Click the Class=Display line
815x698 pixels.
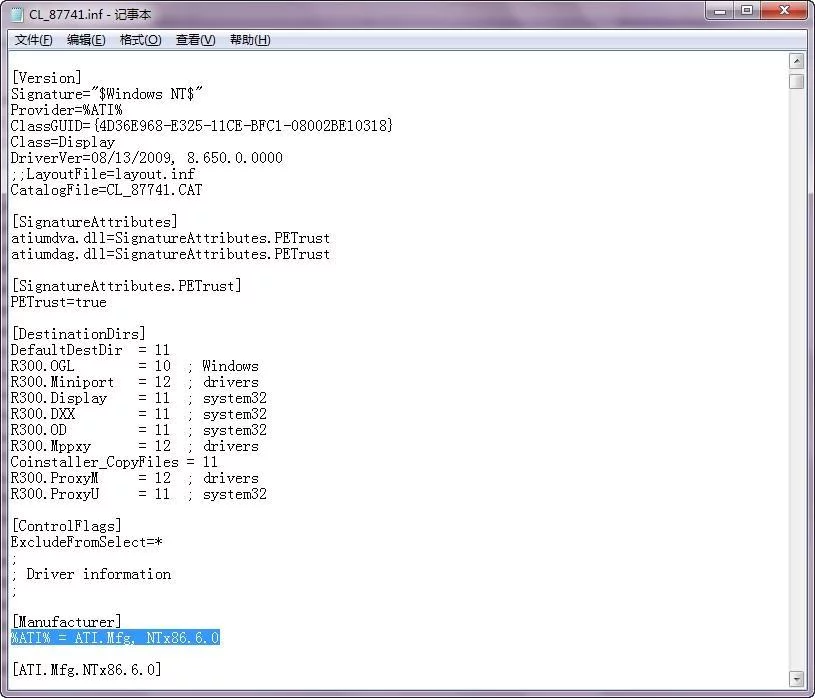[63, 142]
